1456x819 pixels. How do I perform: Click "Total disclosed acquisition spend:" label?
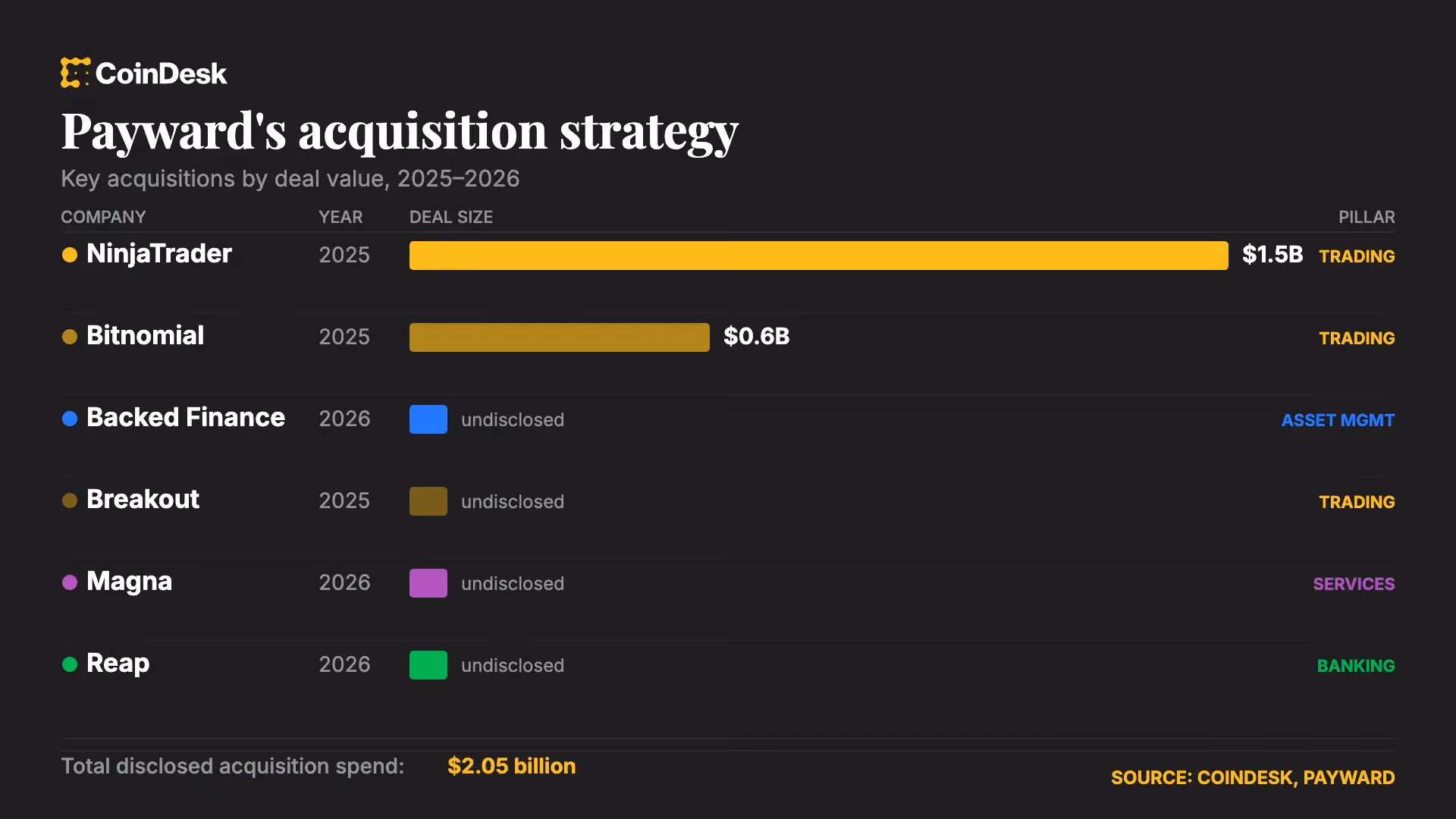point(233,767)
